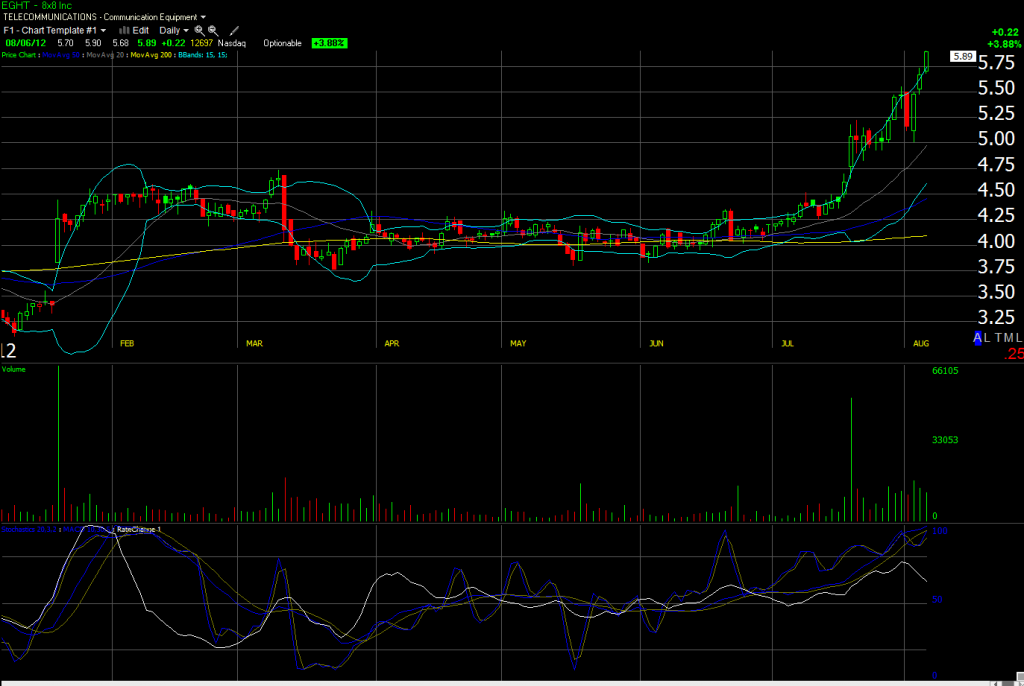Toggle the first L scale button after A

987,338
